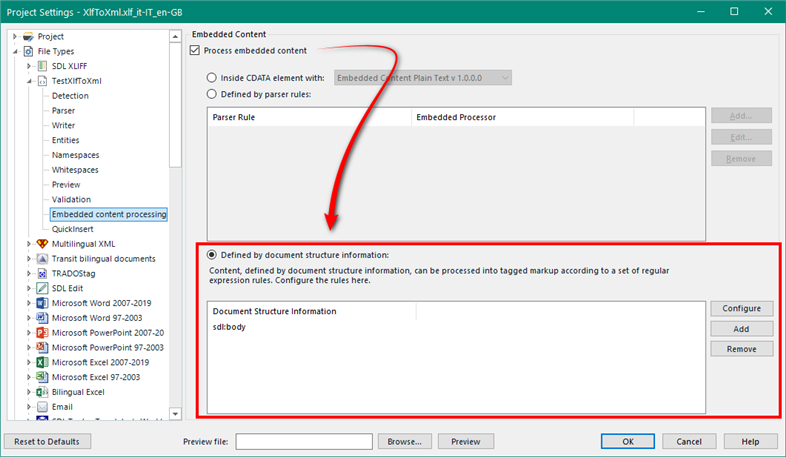The height and width of the screenshot is (457, 786).
Task: Click the Microsoft Word 2007-2019 icon
Action: tap(43, 303)
